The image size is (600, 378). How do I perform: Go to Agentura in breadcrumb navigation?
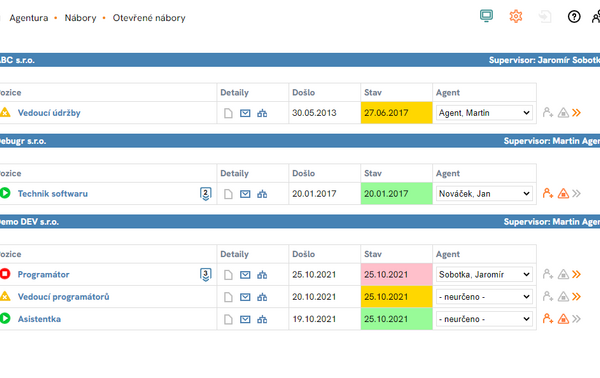29,18
